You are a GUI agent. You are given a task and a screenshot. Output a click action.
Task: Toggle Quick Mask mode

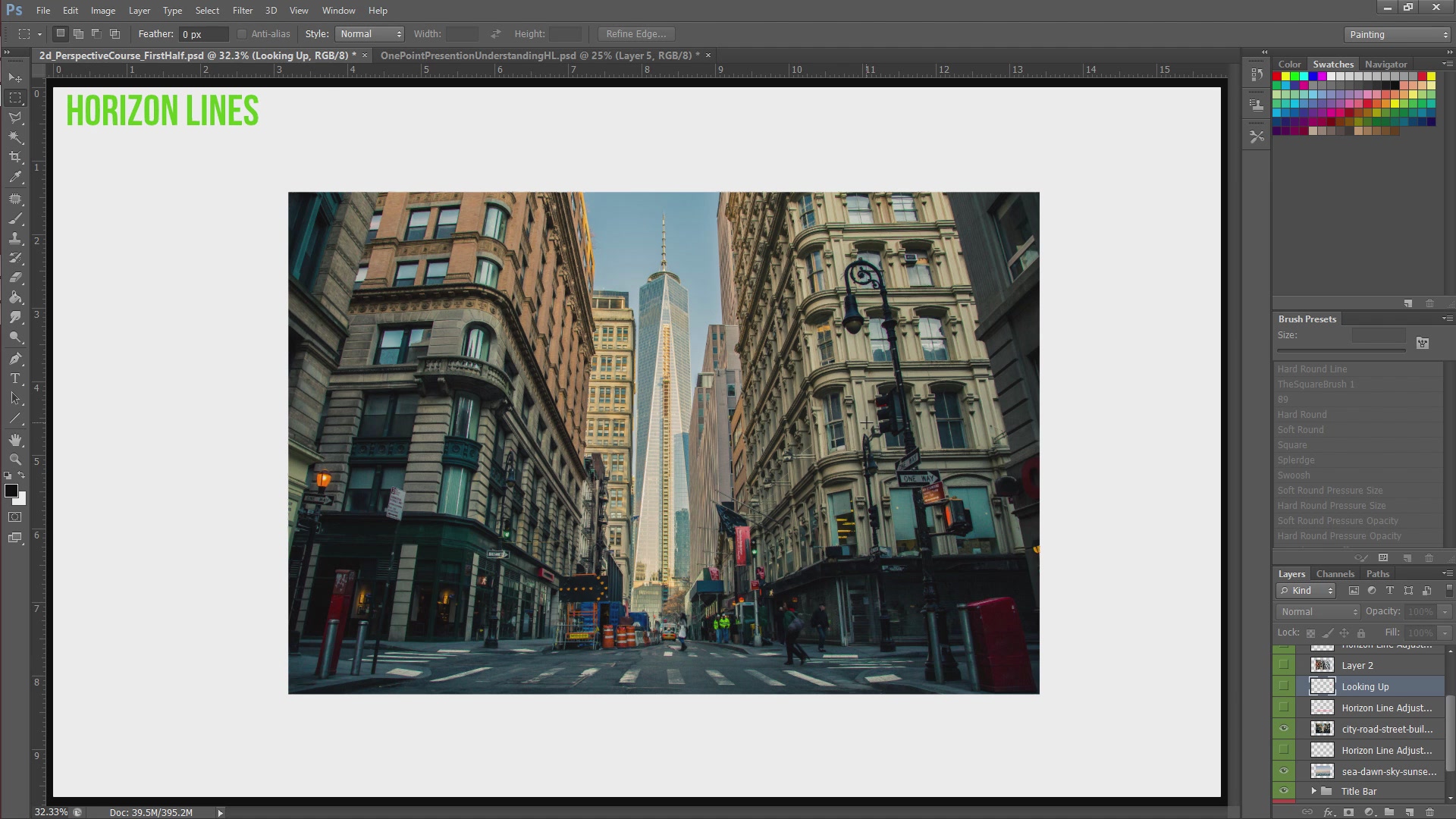pyautogui.click(x=15, y=517)
